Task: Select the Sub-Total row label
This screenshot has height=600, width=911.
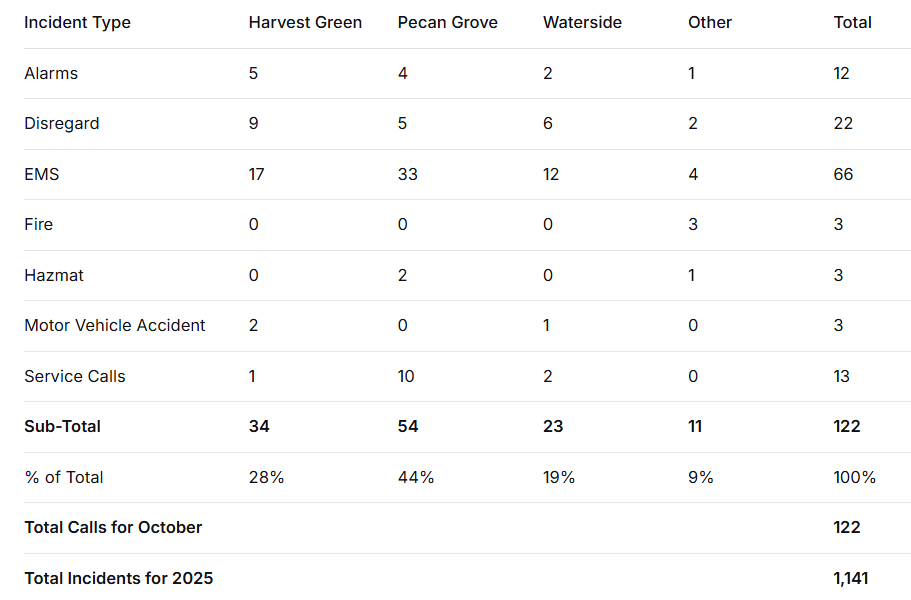Action: (62, 426)
